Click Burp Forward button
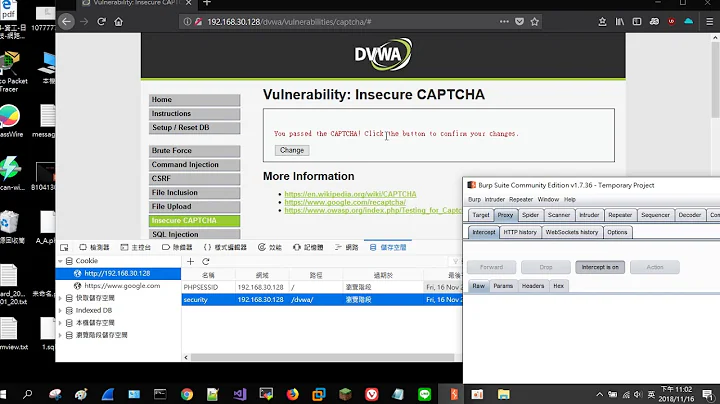 pyautogui.click(x=491, y=267)
